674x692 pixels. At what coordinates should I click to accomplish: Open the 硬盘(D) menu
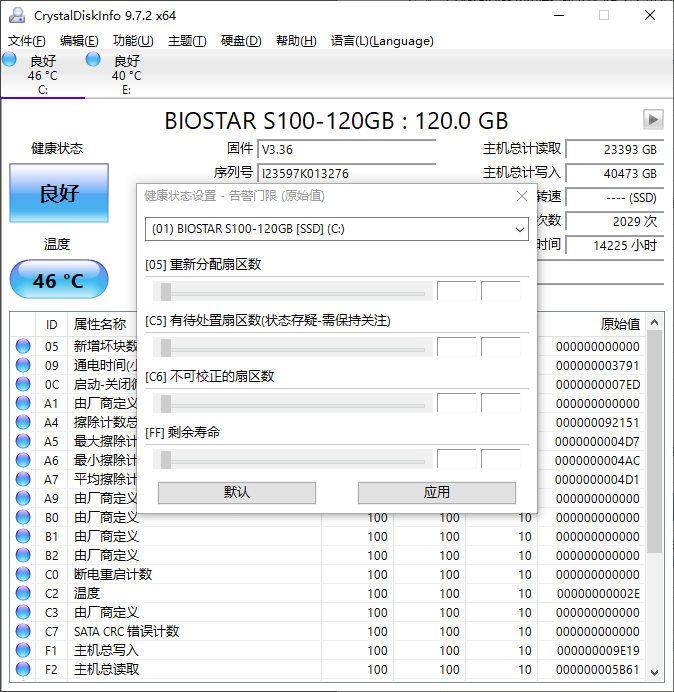(241, 41)
